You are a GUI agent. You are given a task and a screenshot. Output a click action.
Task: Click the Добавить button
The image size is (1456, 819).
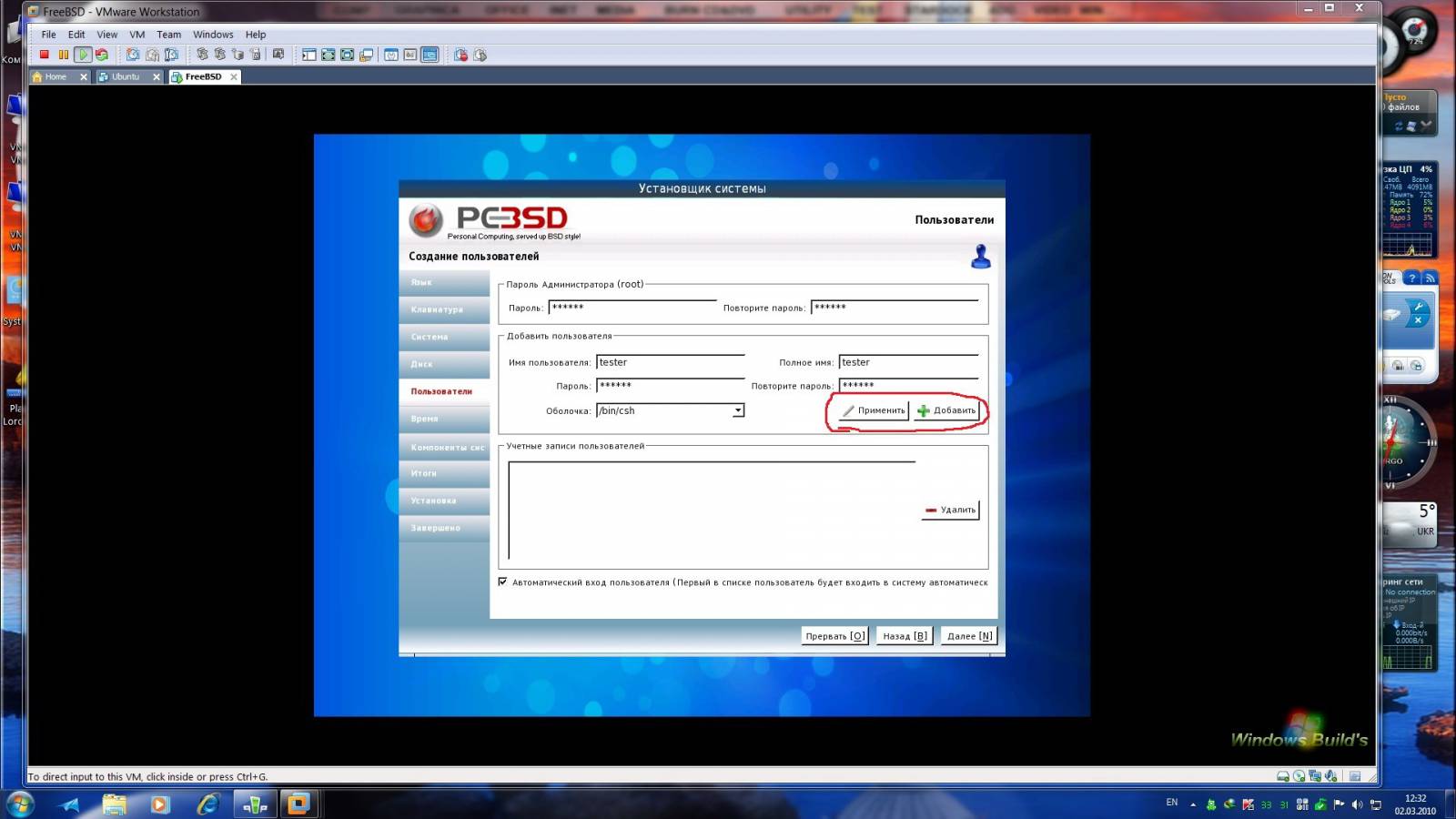947,410
